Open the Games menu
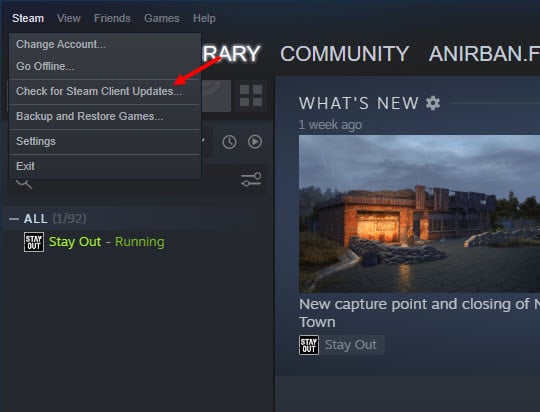This screenshot has height=412, width=540. coord(162,18)
